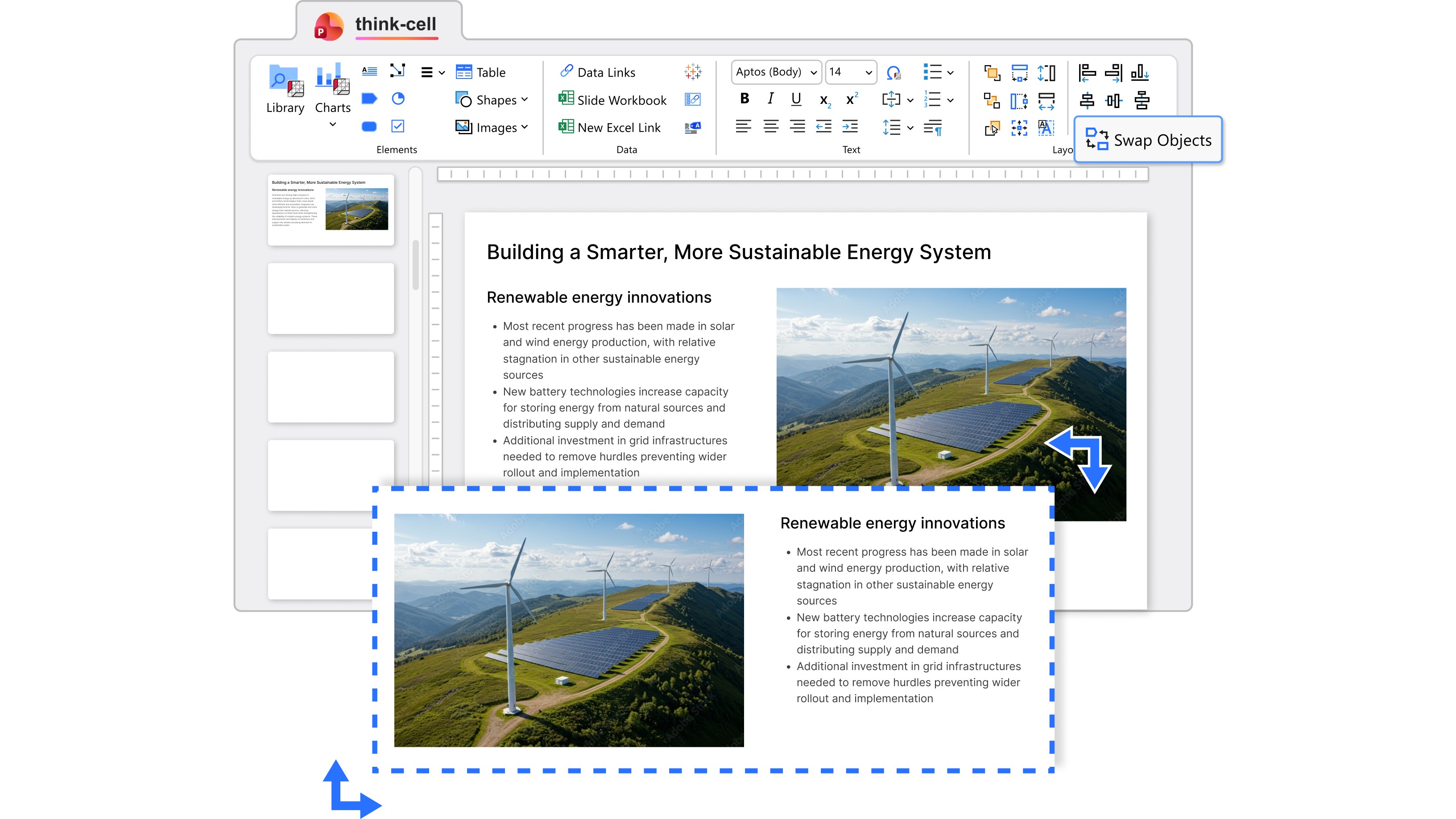Insert a pentagon shape element
This screenshot has height=819, width=1456.
369,99
